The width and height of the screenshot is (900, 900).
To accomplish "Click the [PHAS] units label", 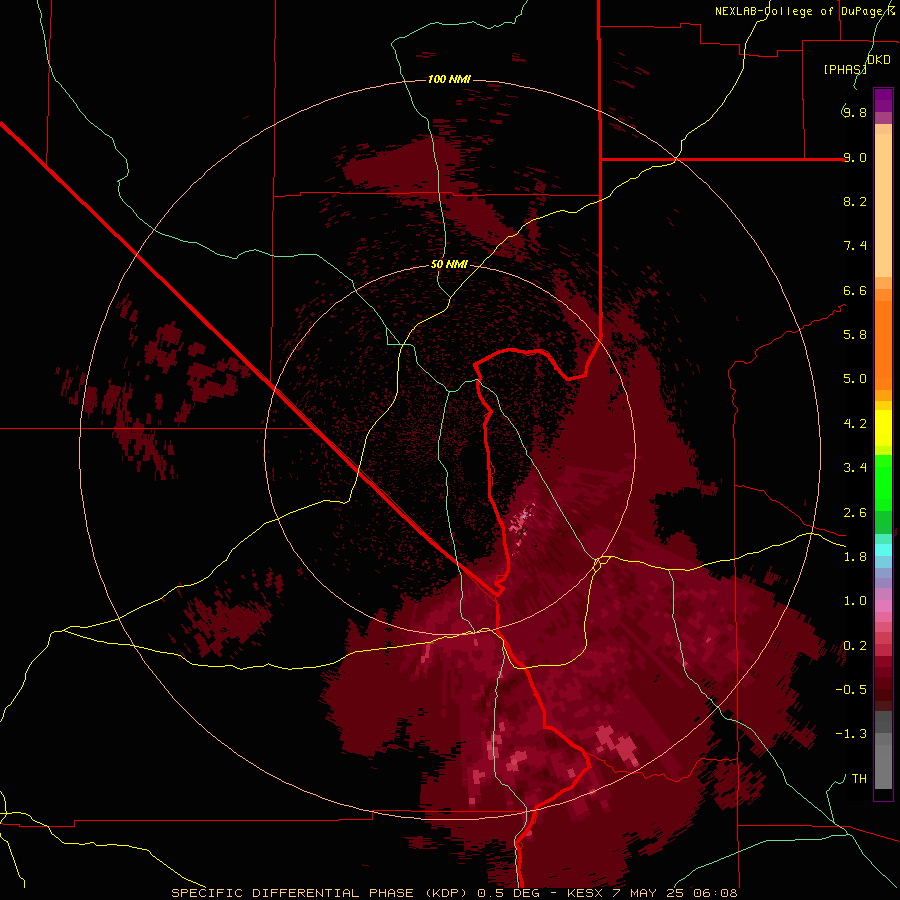I will click(845, 69).
